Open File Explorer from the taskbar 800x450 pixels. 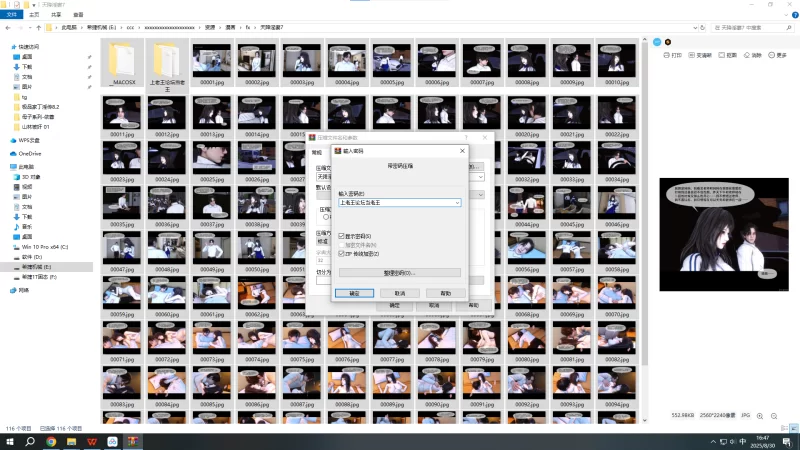click(71, 441)
